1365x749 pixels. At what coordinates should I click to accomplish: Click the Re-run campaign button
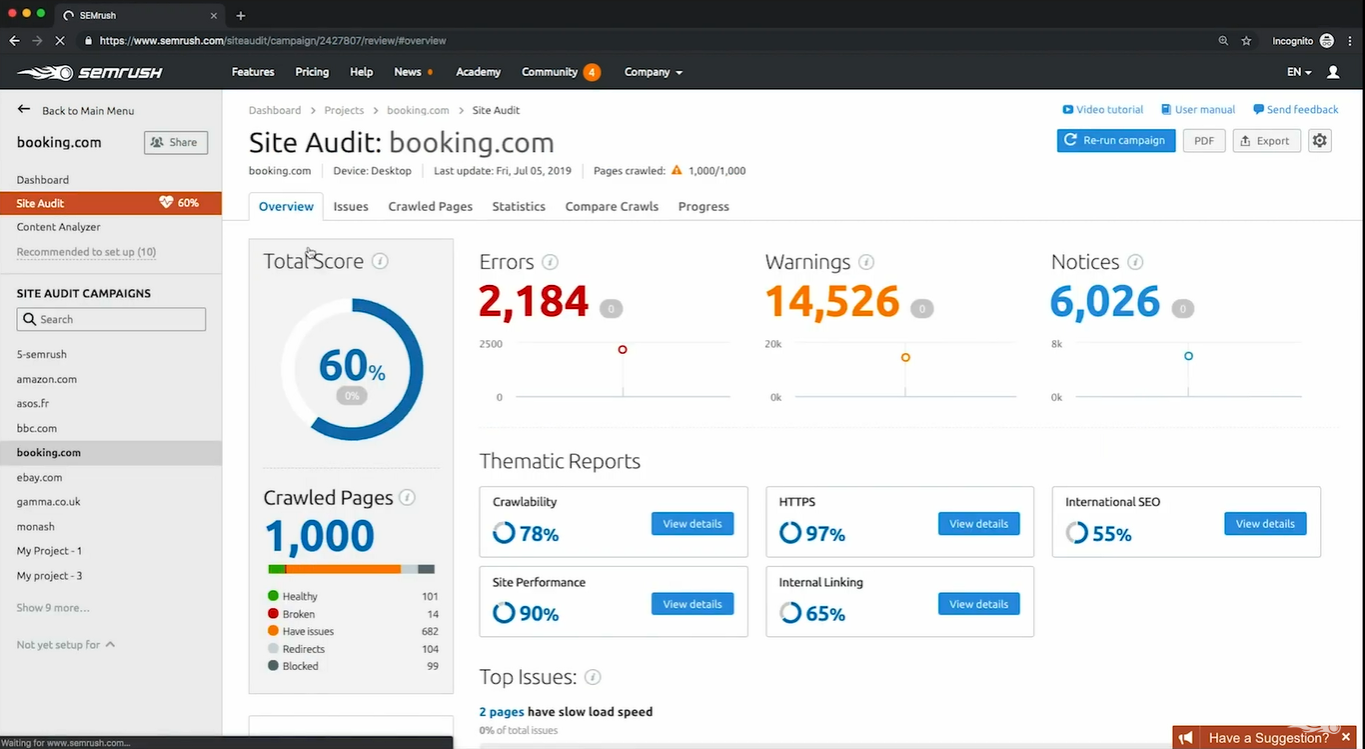1116,141
